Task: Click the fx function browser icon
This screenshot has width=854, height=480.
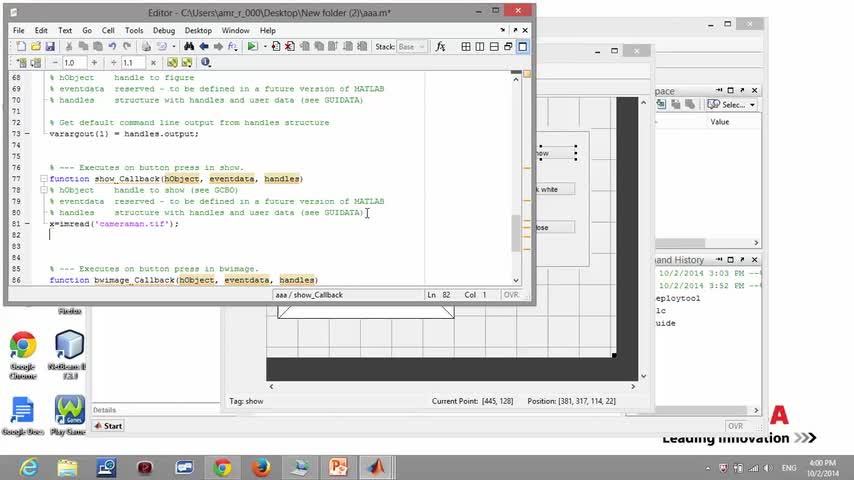Action: point(441,47)
